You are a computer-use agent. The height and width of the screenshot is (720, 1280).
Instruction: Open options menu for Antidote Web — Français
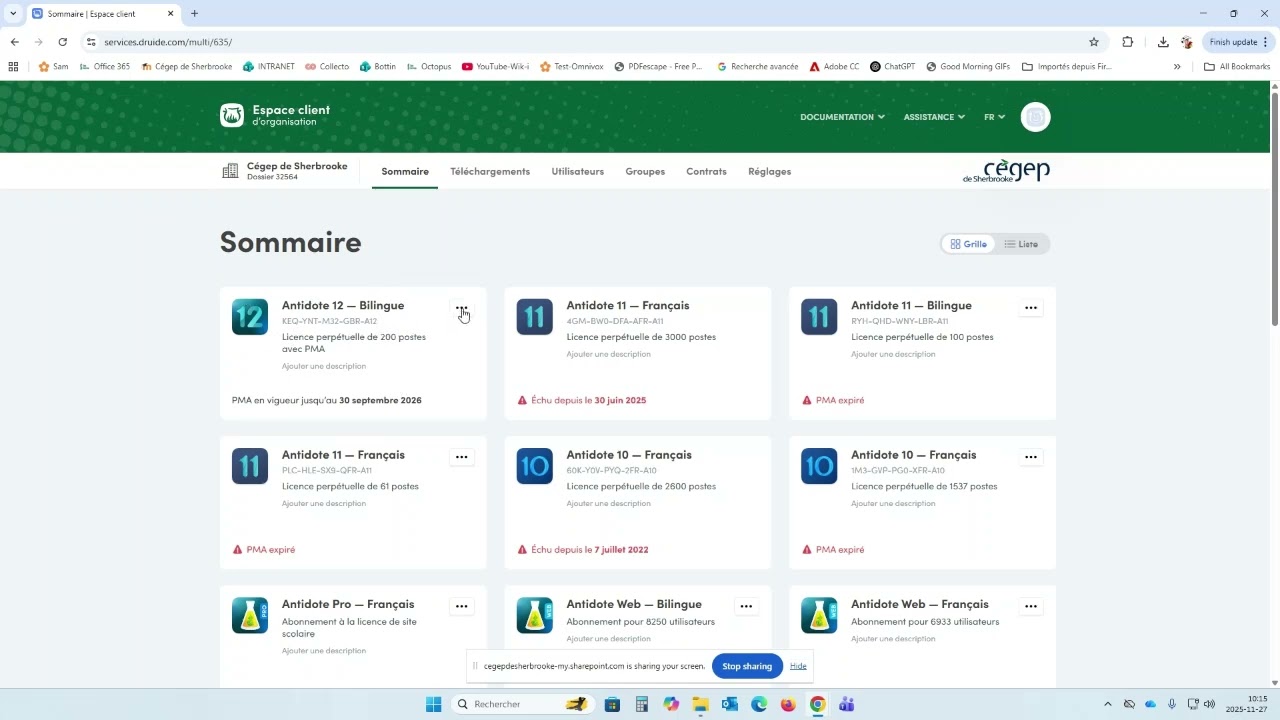click(x=1031, y=606)
